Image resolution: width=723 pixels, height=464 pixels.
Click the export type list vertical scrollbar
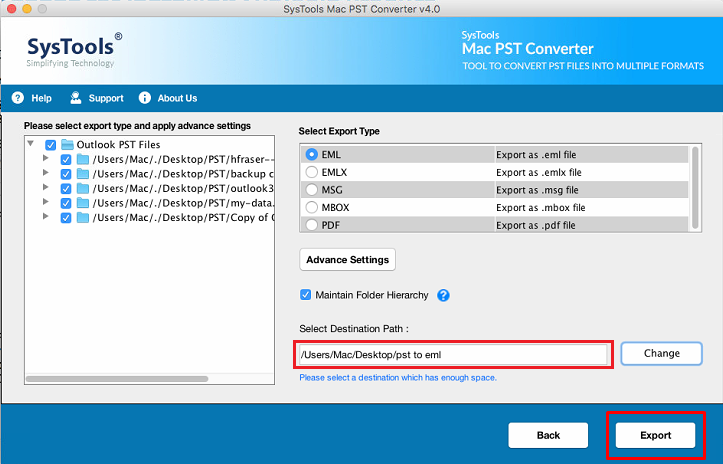click(695, 188)
